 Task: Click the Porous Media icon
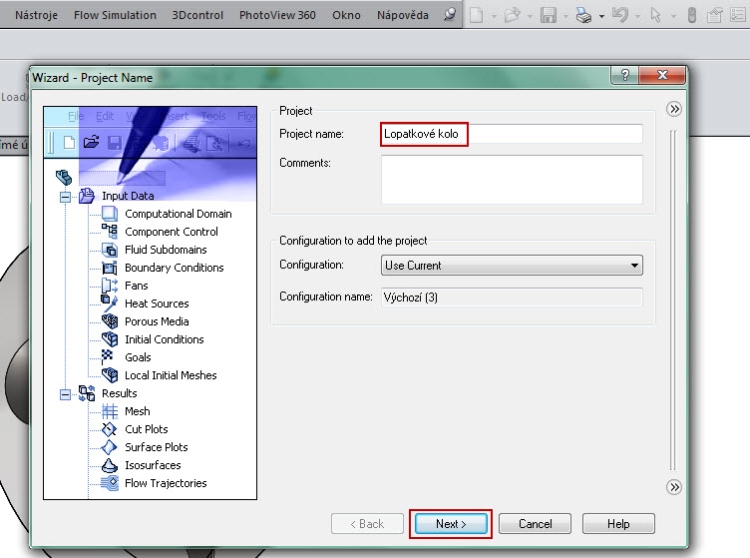[110, 321]
